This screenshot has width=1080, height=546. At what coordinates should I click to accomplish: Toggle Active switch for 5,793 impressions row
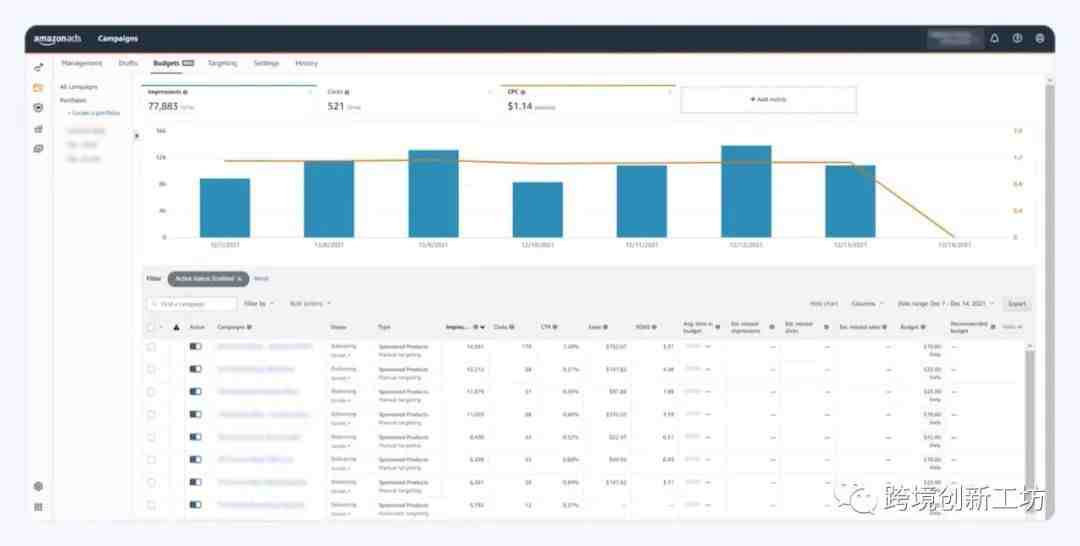pos(196,505)
